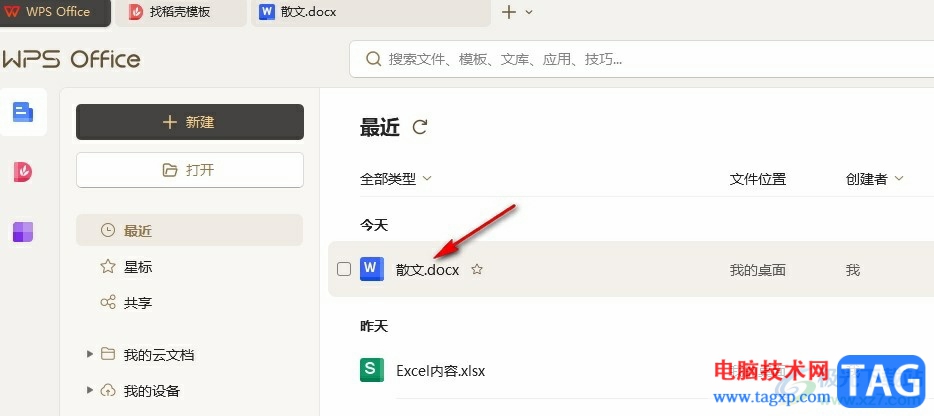This screenshot has width=934, height=416.
Task: Star the 散文.docx file
Action: point(477,269)
